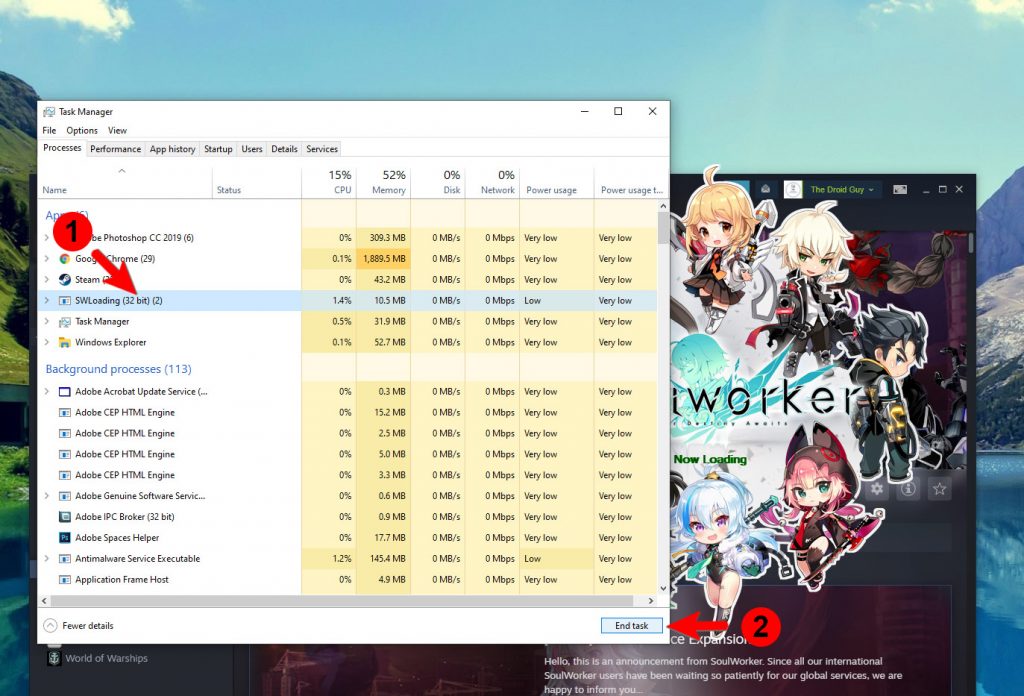Expand the Steam process group

pyautogui.click(x=46, y=279)
